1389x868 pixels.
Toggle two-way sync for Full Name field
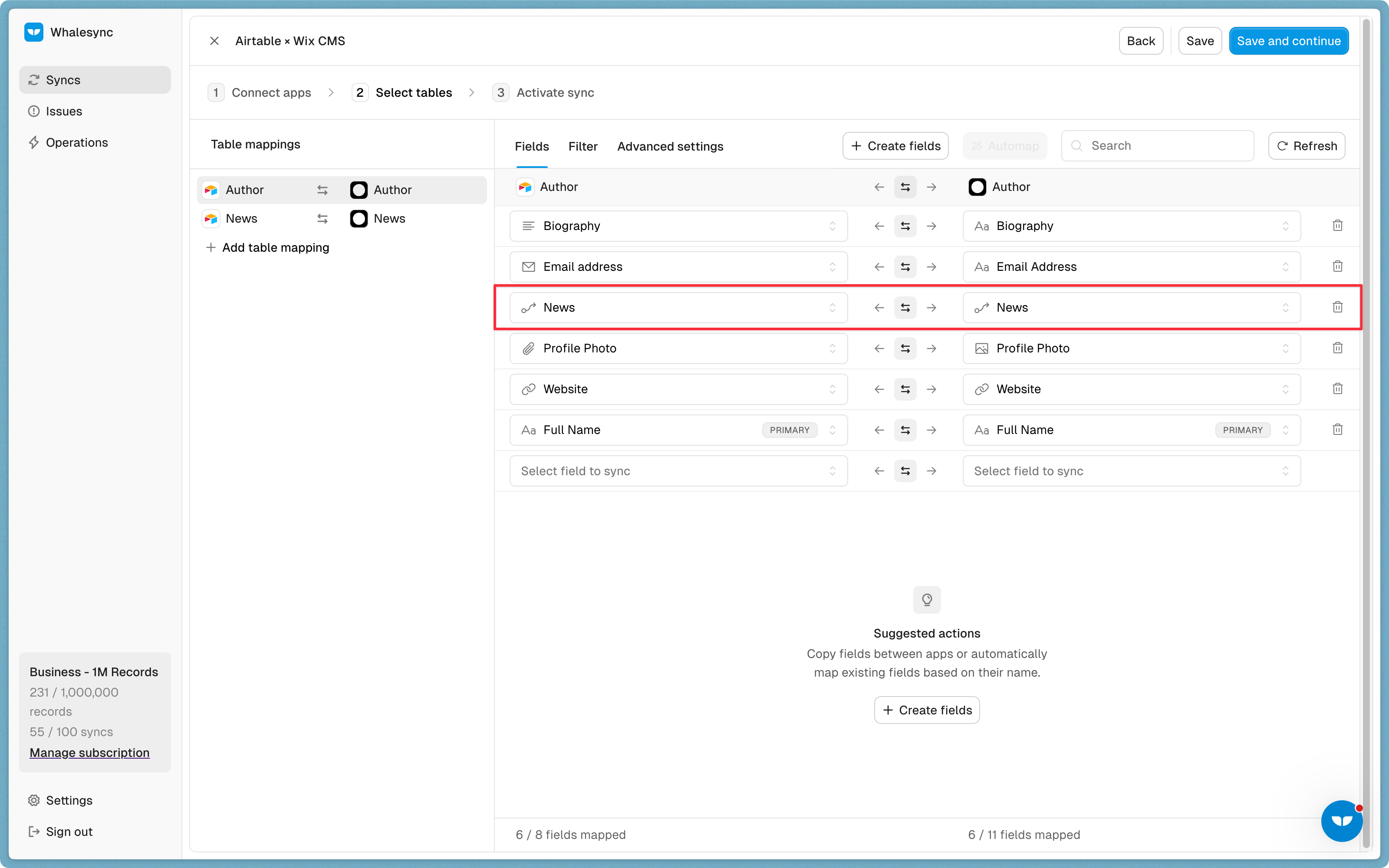(x=905, y=430)
